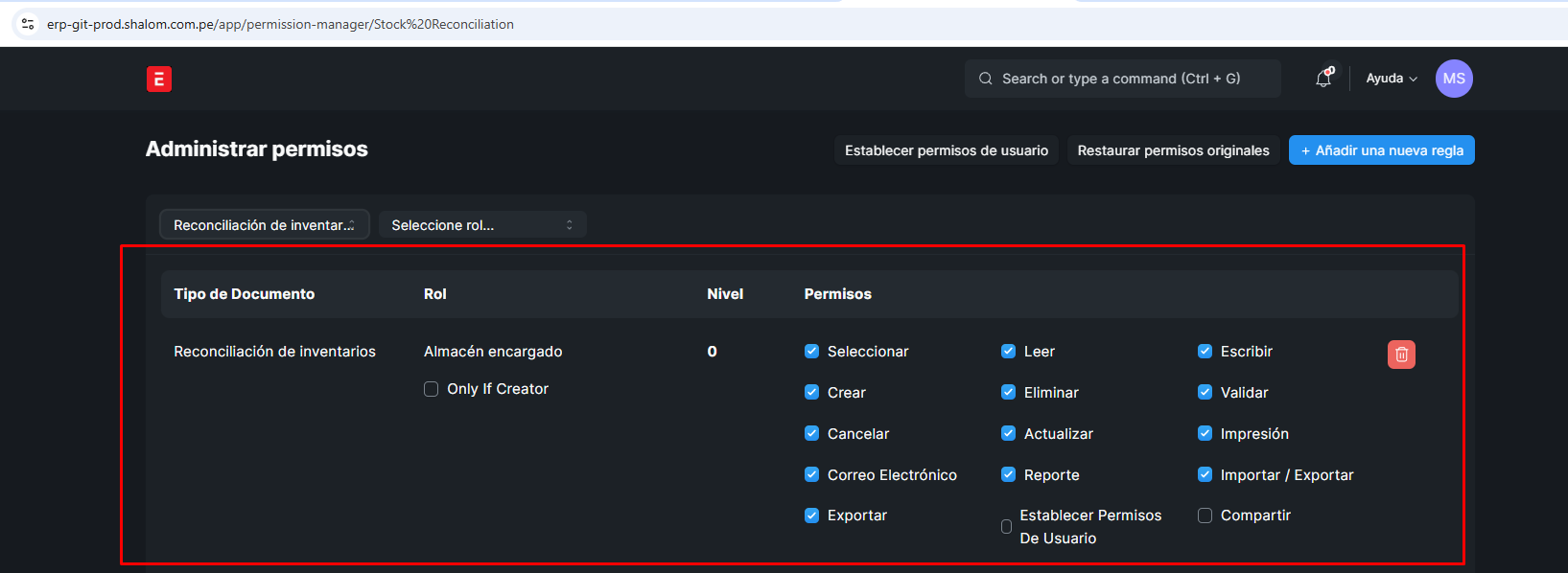
Task: Enable the Only If Creator checkbox
Action: tap(432, 389)
